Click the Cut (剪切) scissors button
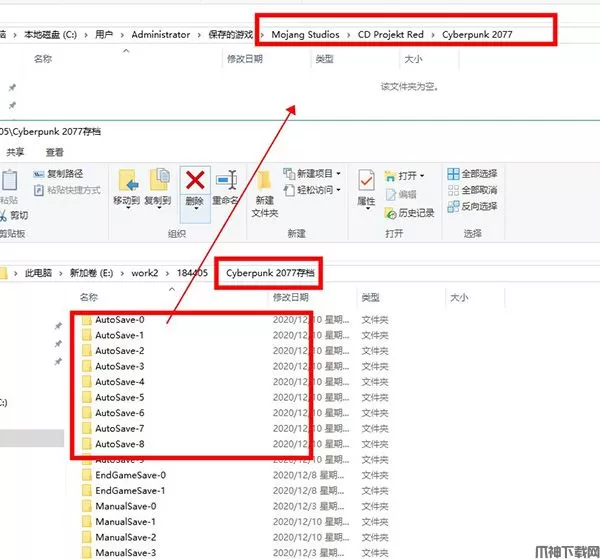 tap(14, 215)
